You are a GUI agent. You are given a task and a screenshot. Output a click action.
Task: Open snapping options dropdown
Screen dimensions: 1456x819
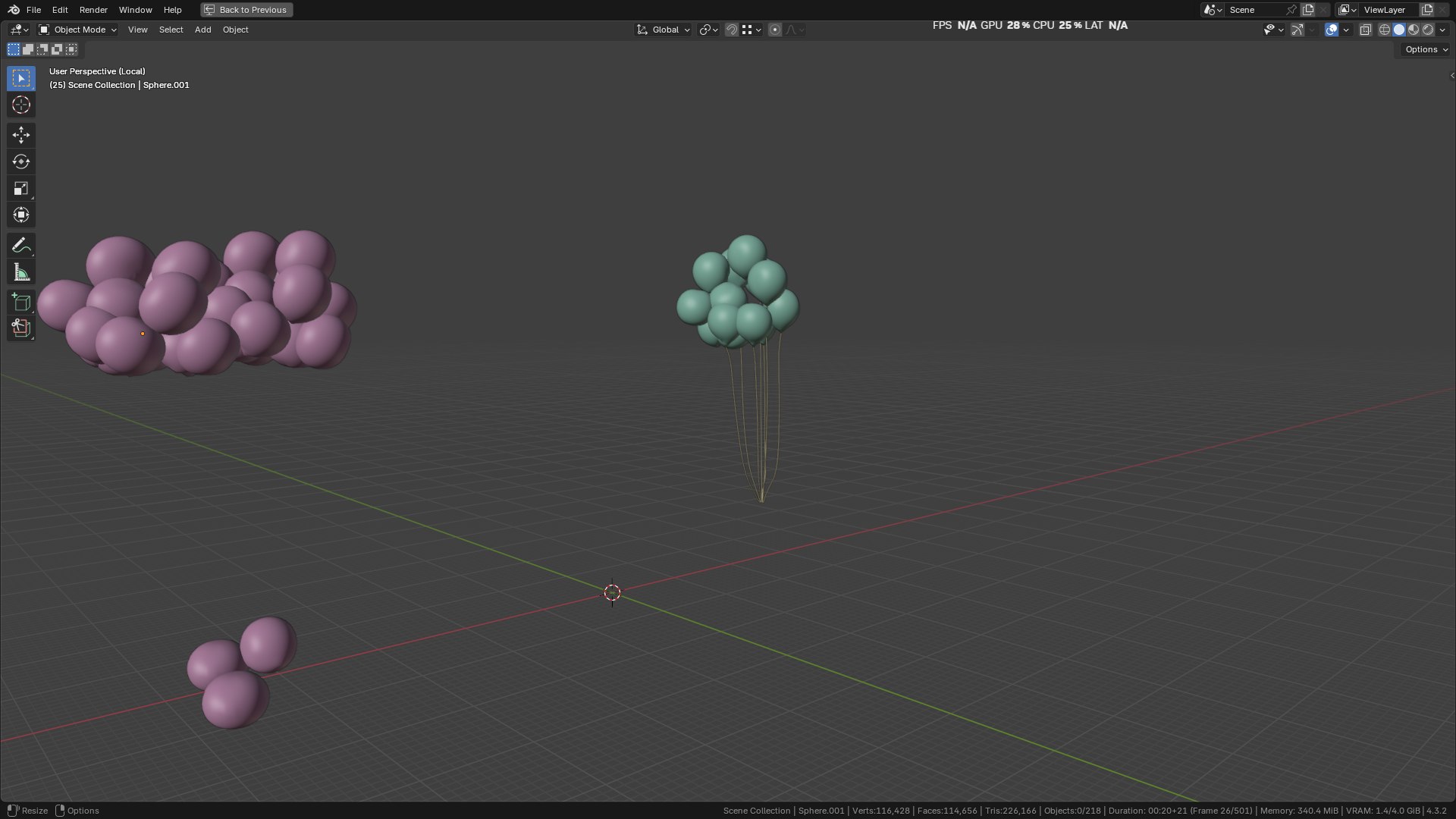click(x=752, y=30)
